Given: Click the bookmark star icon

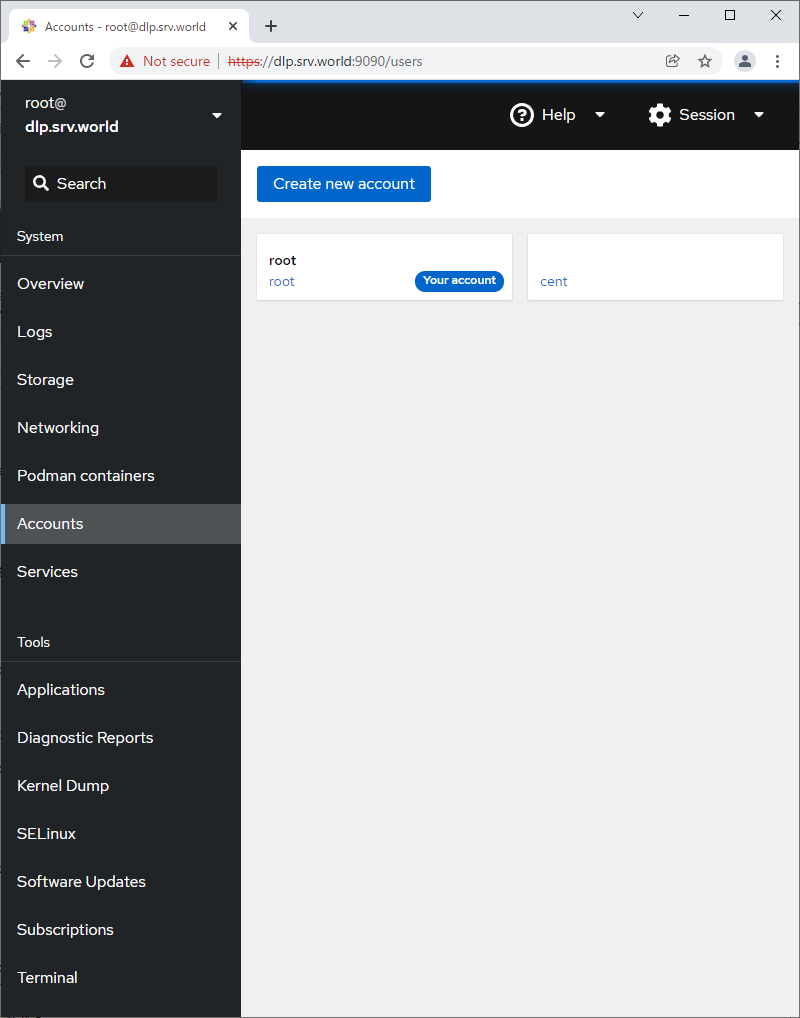Looking at the screenshot, I should click(x=705, y=61).
